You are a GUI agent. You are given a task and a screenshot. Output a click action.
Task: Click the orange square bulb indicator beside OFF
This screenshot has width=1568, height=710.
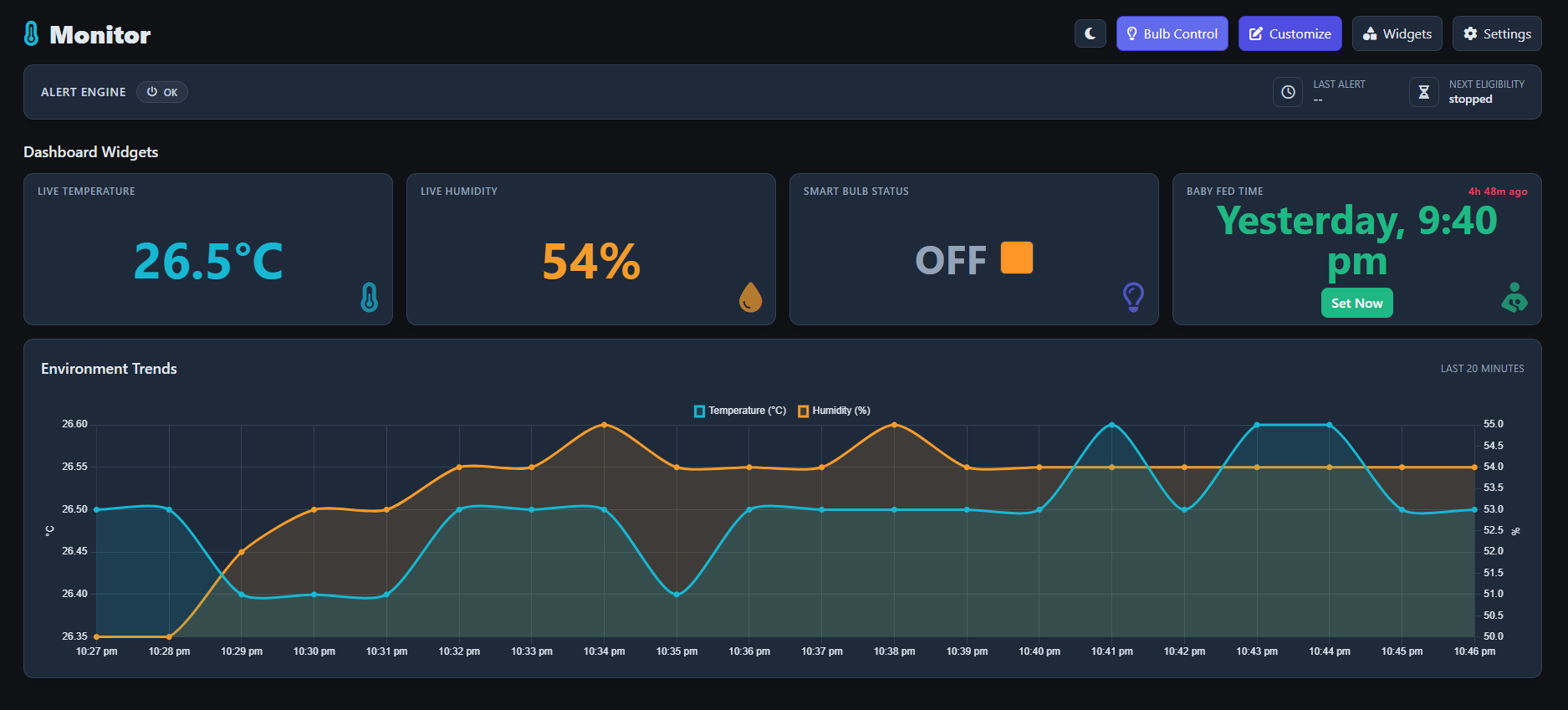1017,258
